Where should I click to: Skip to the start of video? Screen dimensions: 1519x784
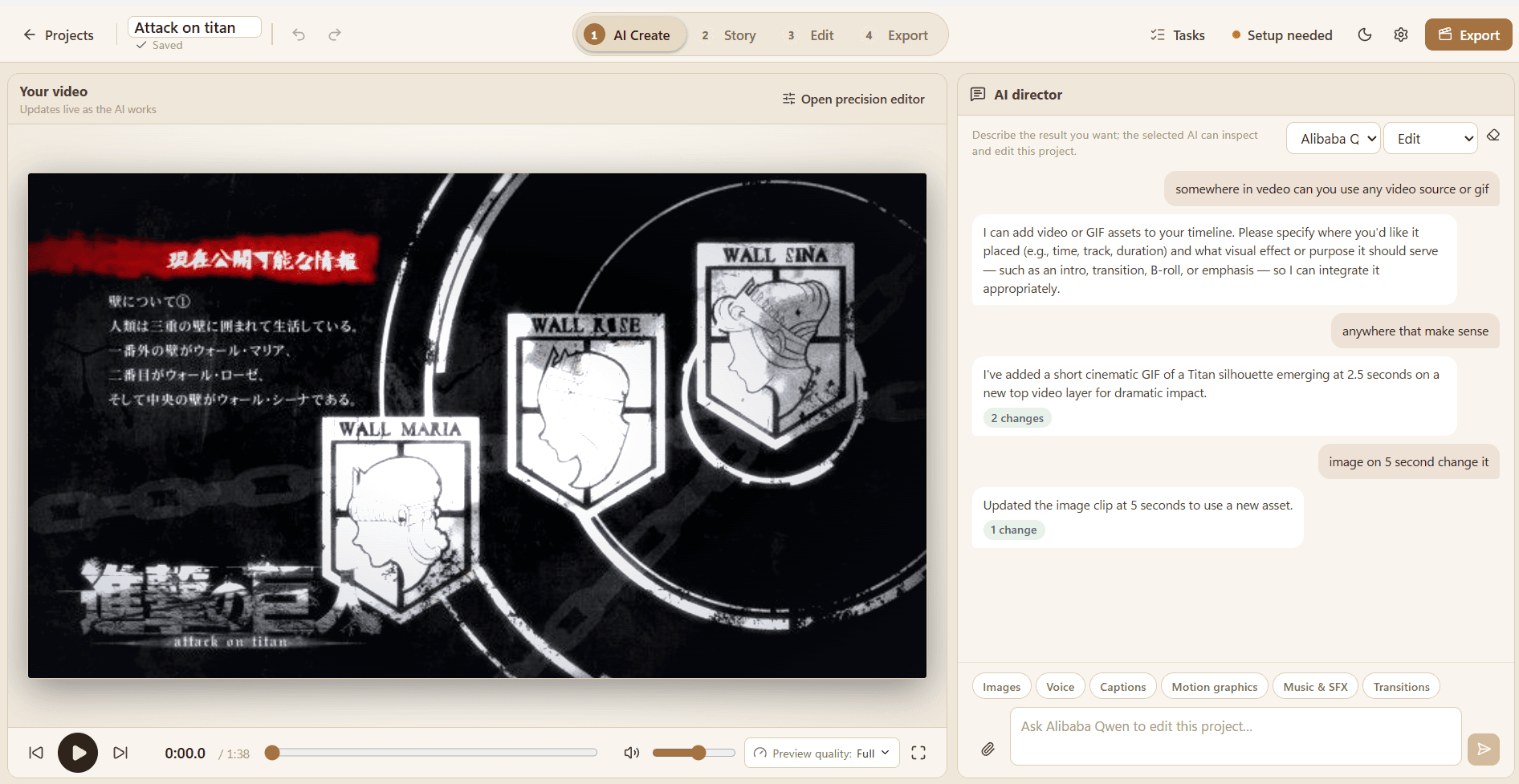point(36,753)
